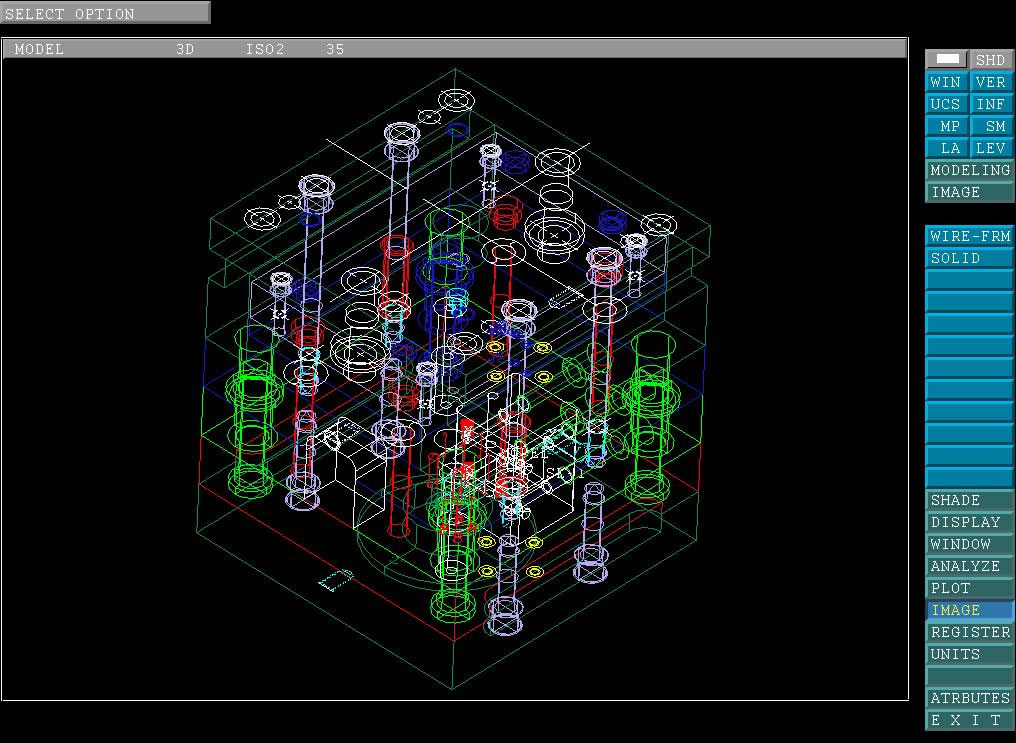The width and height of the screenshot is (1016, 743).
Task: Click the REGISTER button
Action: (969, 632)
